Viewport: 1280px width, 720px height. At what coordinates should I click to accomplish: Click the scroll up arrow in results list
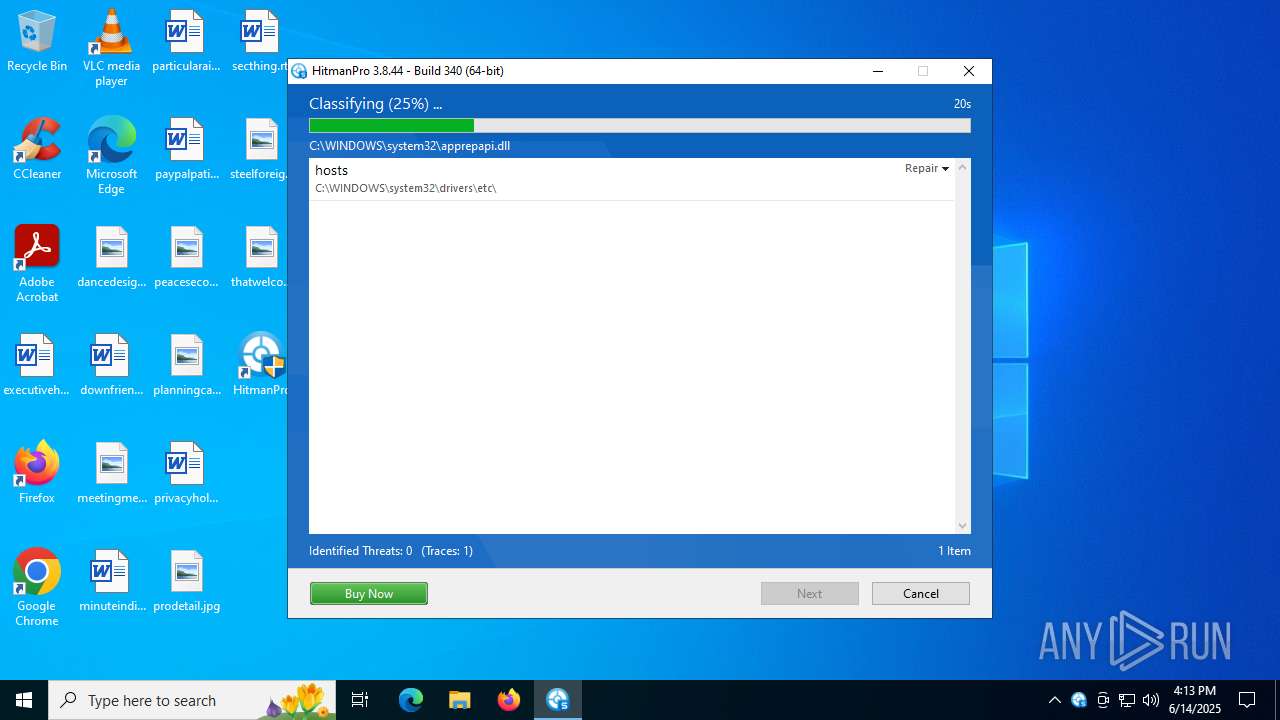(962, 167)
